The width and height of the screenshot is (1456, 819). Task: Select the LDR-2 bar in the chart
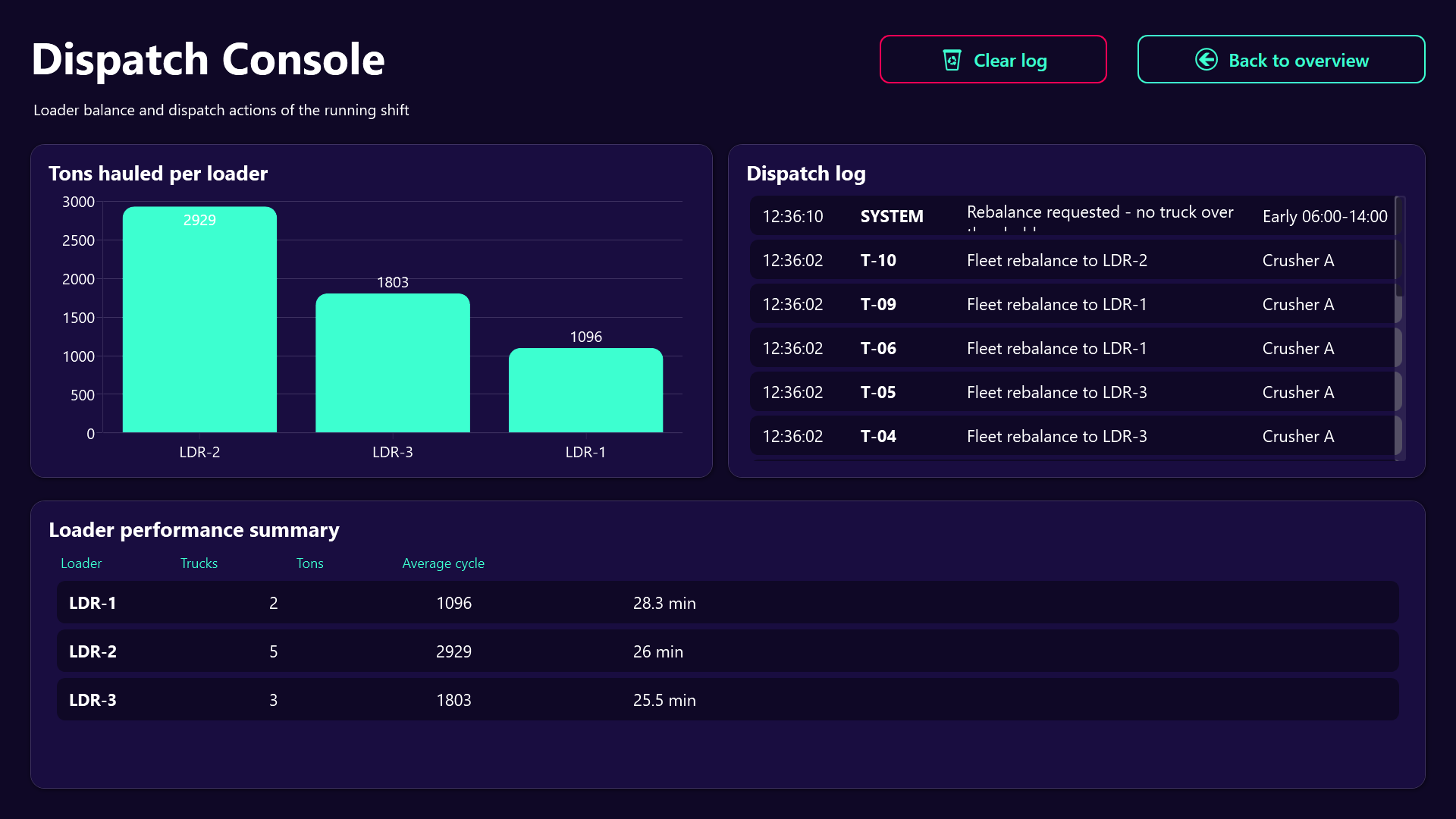(199, 319)
